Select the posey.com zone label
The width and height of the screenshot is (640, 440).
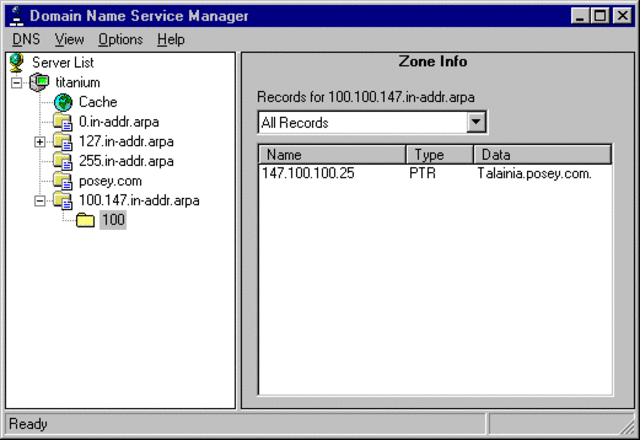(x=110, y=180)
